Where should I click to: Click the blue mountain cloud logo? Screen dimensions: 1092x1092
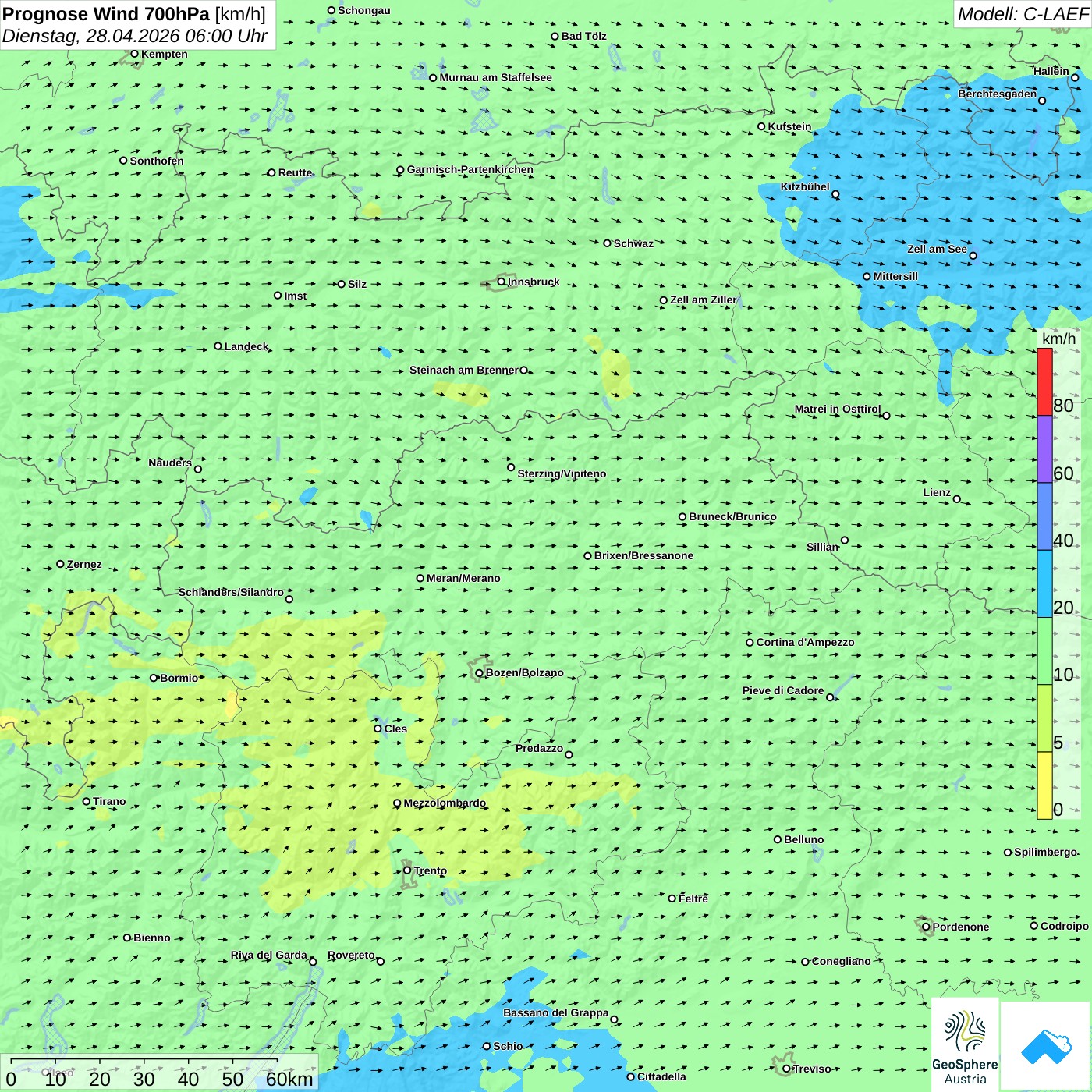pyautogui.click(x=1045, y=1046)
